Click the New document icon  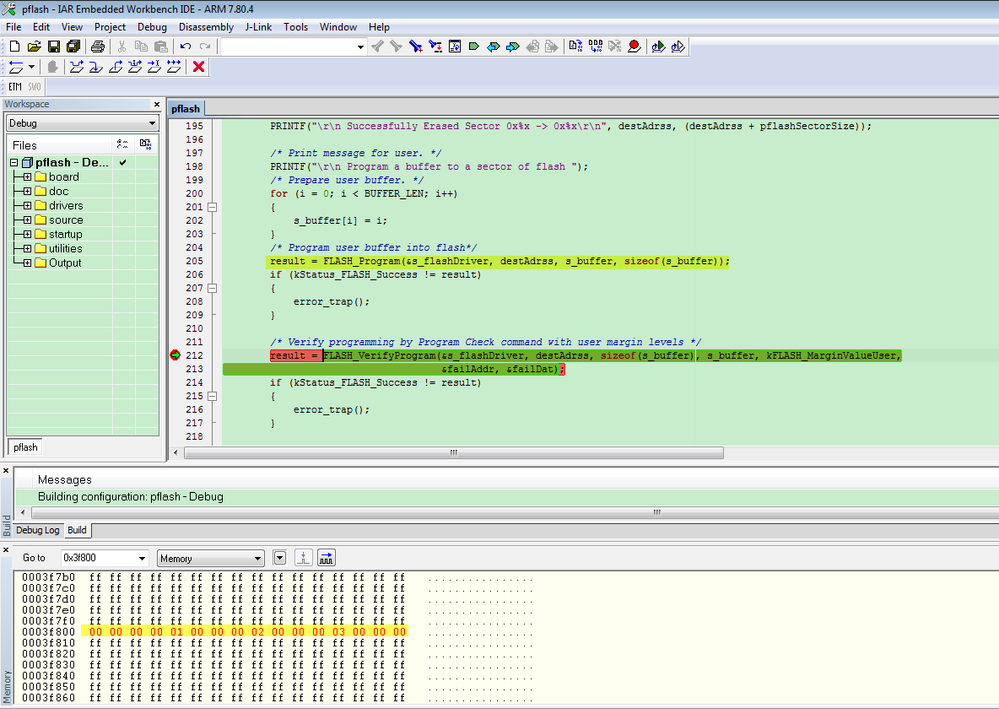14,46
